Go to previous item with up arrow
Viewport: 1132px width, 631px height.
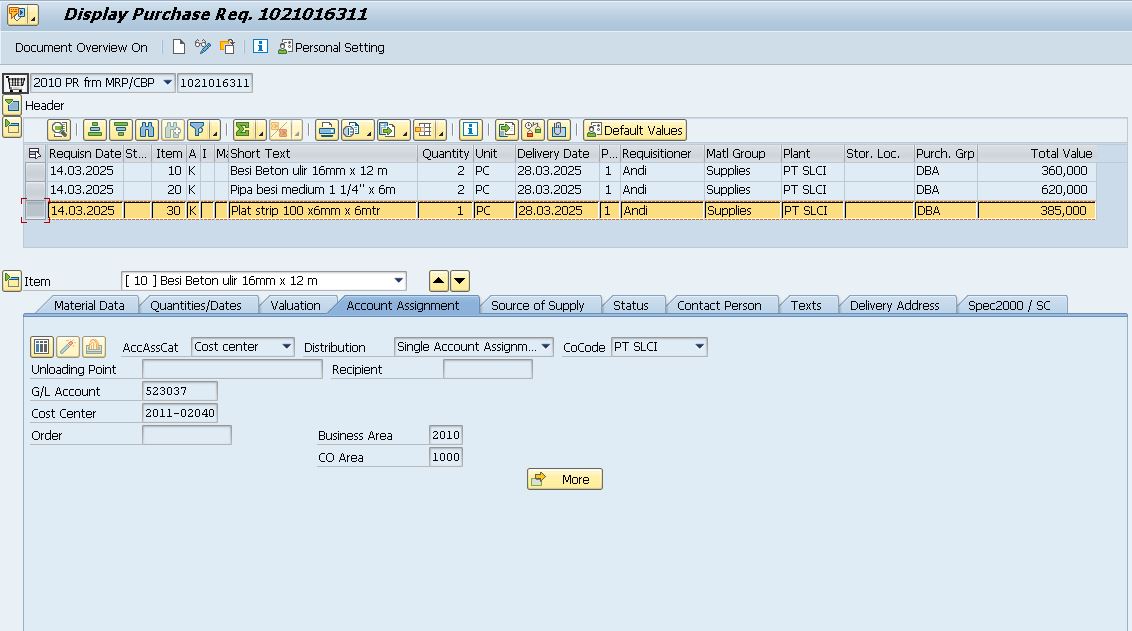point(438,281)
